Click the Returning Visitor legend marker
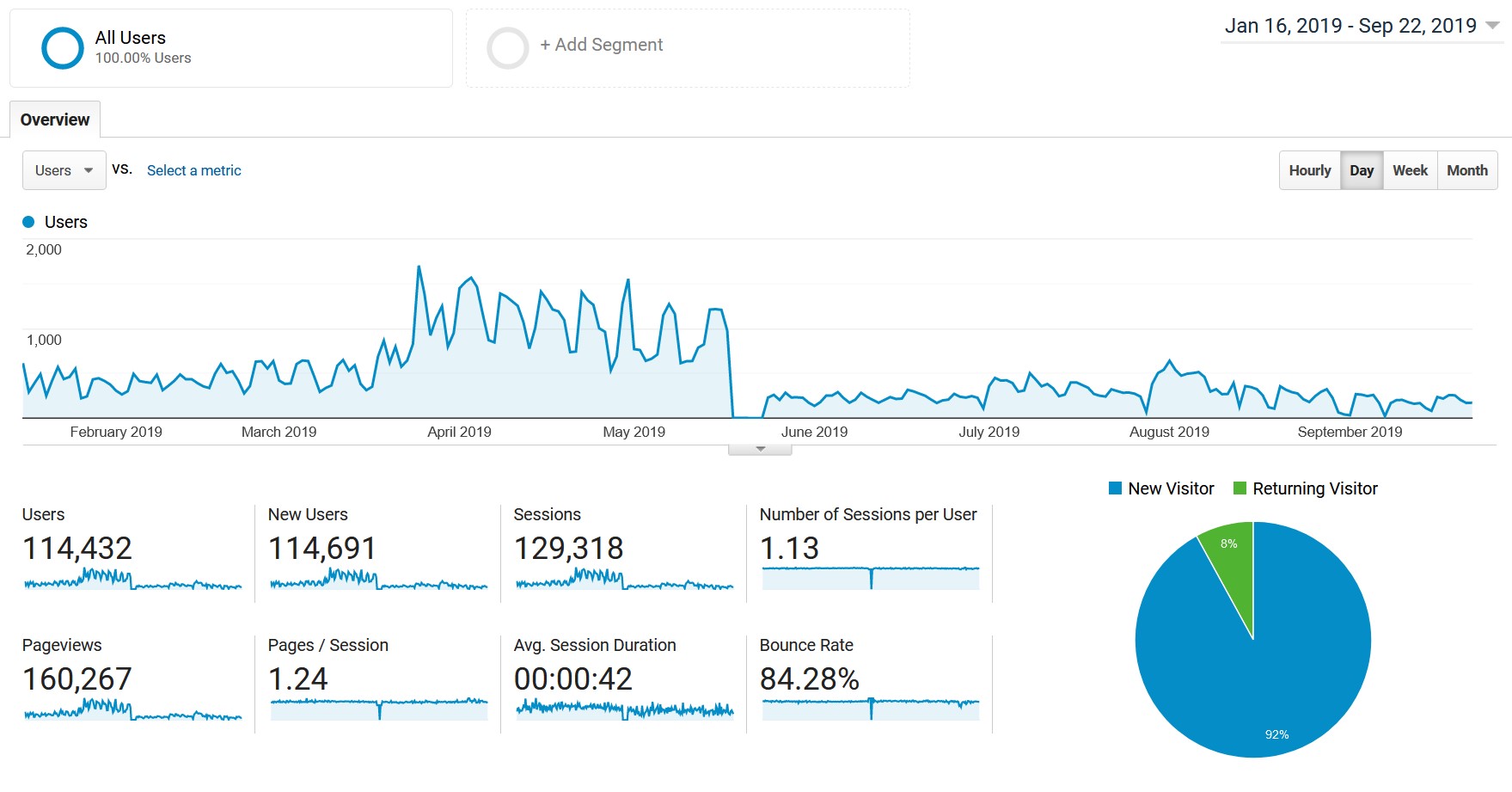 click(1239, 488)
